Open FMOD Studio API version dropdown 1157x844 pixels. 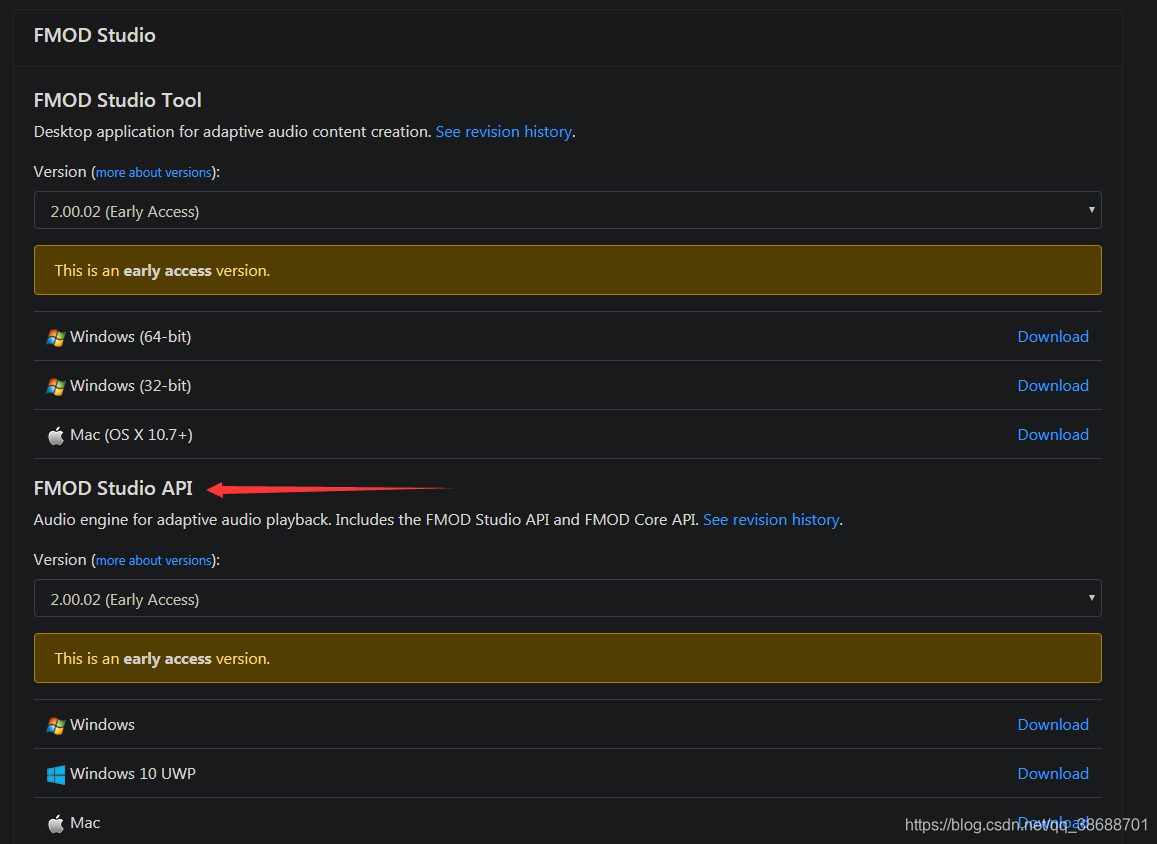[x=567, y=598]
